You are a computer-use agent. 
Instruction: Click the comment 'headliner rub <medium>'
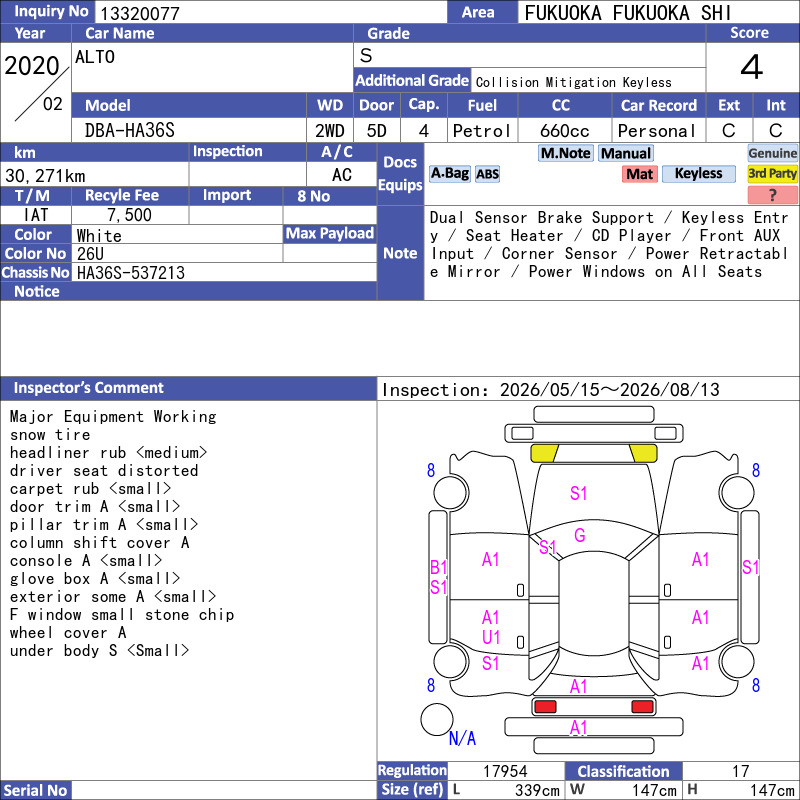coord(109,453)
